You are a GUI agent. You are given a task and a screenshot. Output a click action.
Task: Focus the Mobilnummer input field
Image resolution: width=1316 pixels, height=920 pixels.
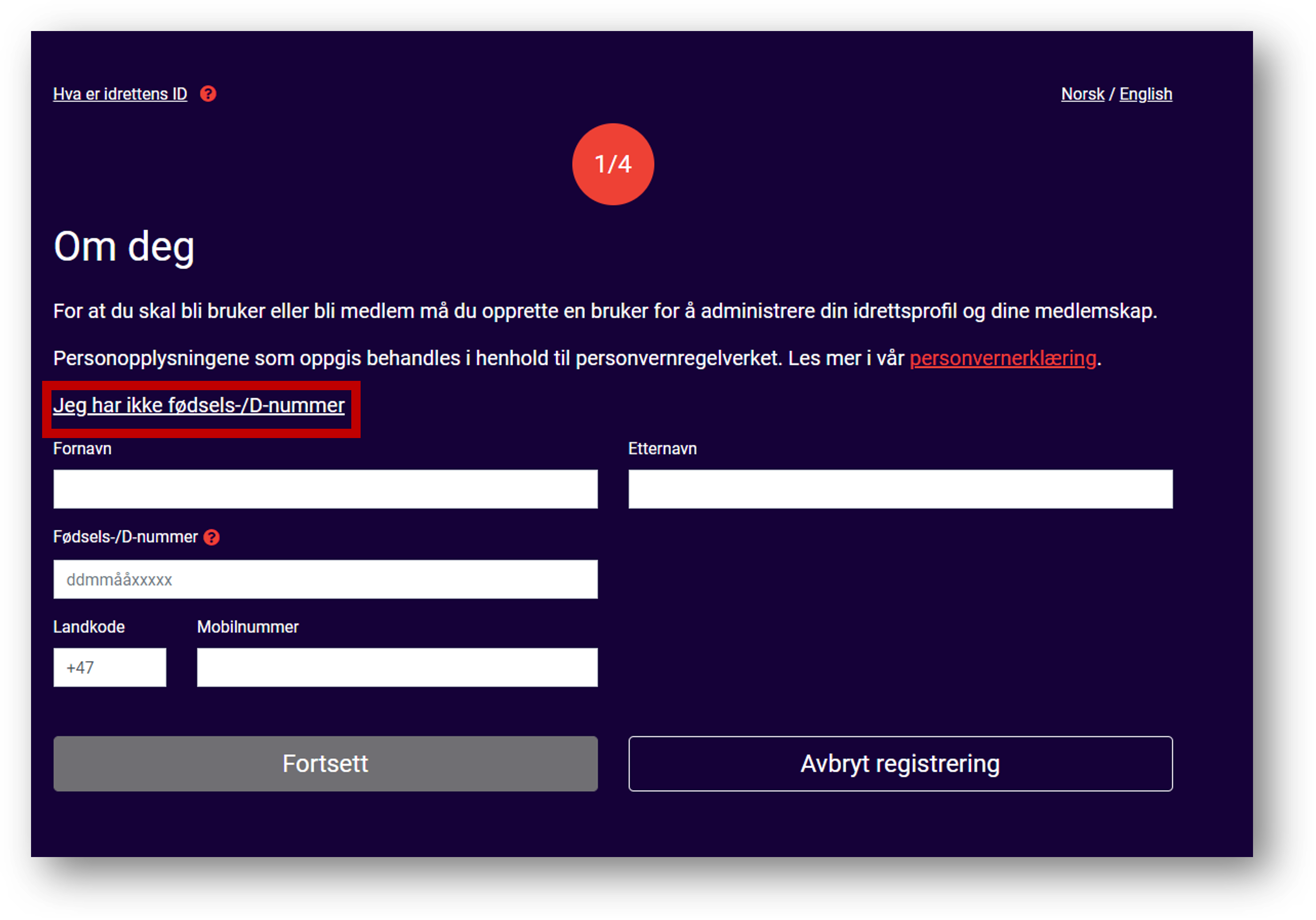pyautogui.click(x=397, y=667)
